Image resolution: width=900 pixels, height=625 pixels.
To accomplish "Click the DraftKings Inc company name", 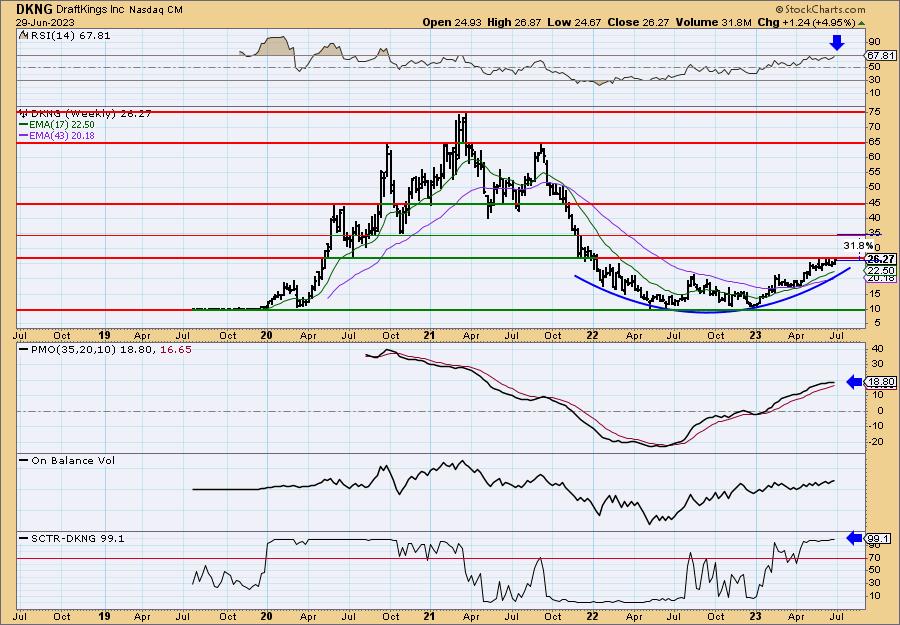I will click(x=91, y=10).
